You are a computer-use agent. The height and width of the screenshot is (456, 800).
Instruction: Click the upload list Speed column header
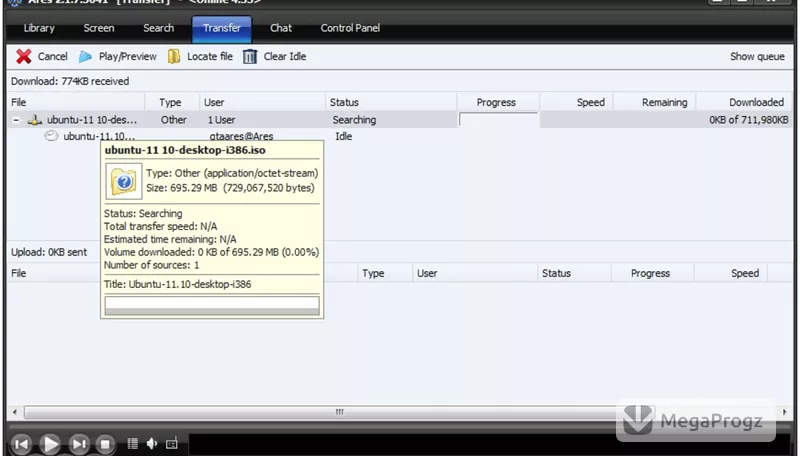tap(731, 273)
